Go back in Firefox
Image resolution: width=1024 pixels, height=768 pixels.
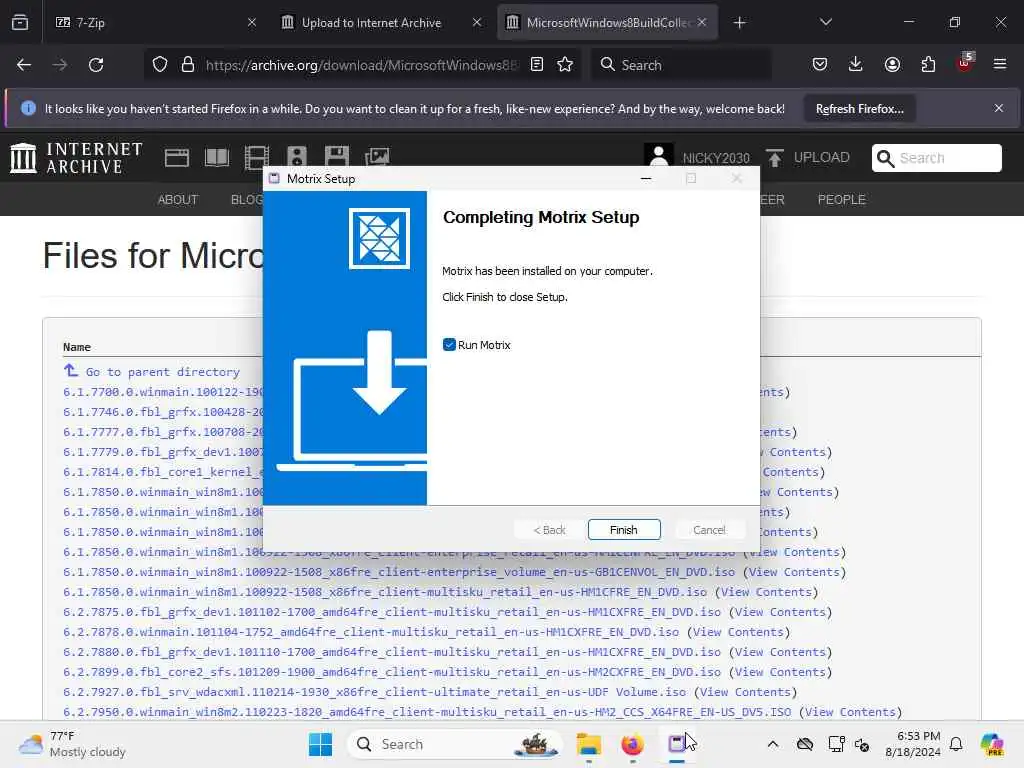point(24,65)
